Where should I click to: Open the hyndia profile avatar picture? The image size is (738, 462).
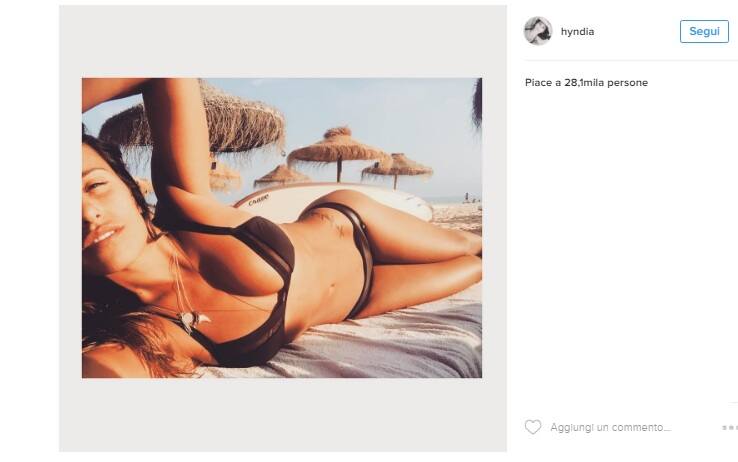coord(538,31)
